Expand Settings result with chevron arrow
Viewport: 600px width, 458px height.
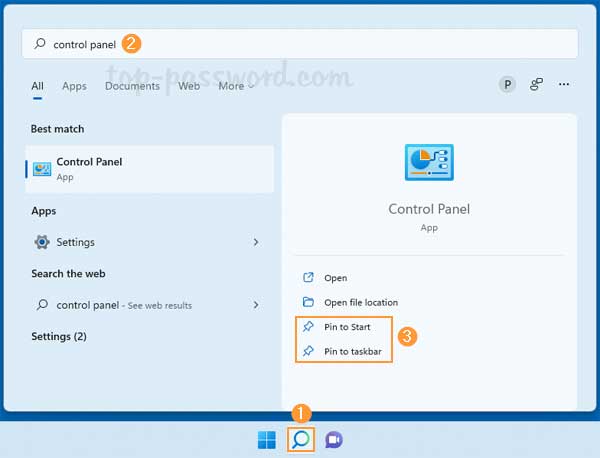pyautogui.click(x=256, y=242)
